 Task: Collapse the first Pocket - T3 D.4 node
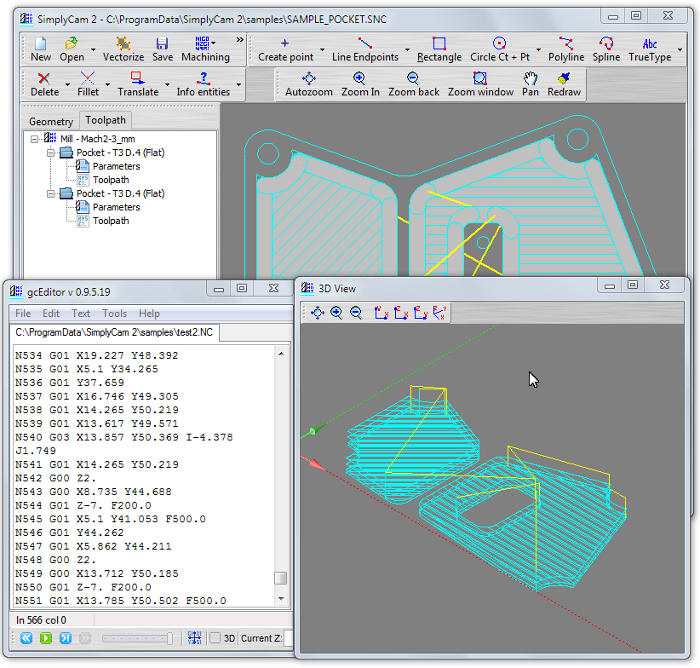coord(51,153)
